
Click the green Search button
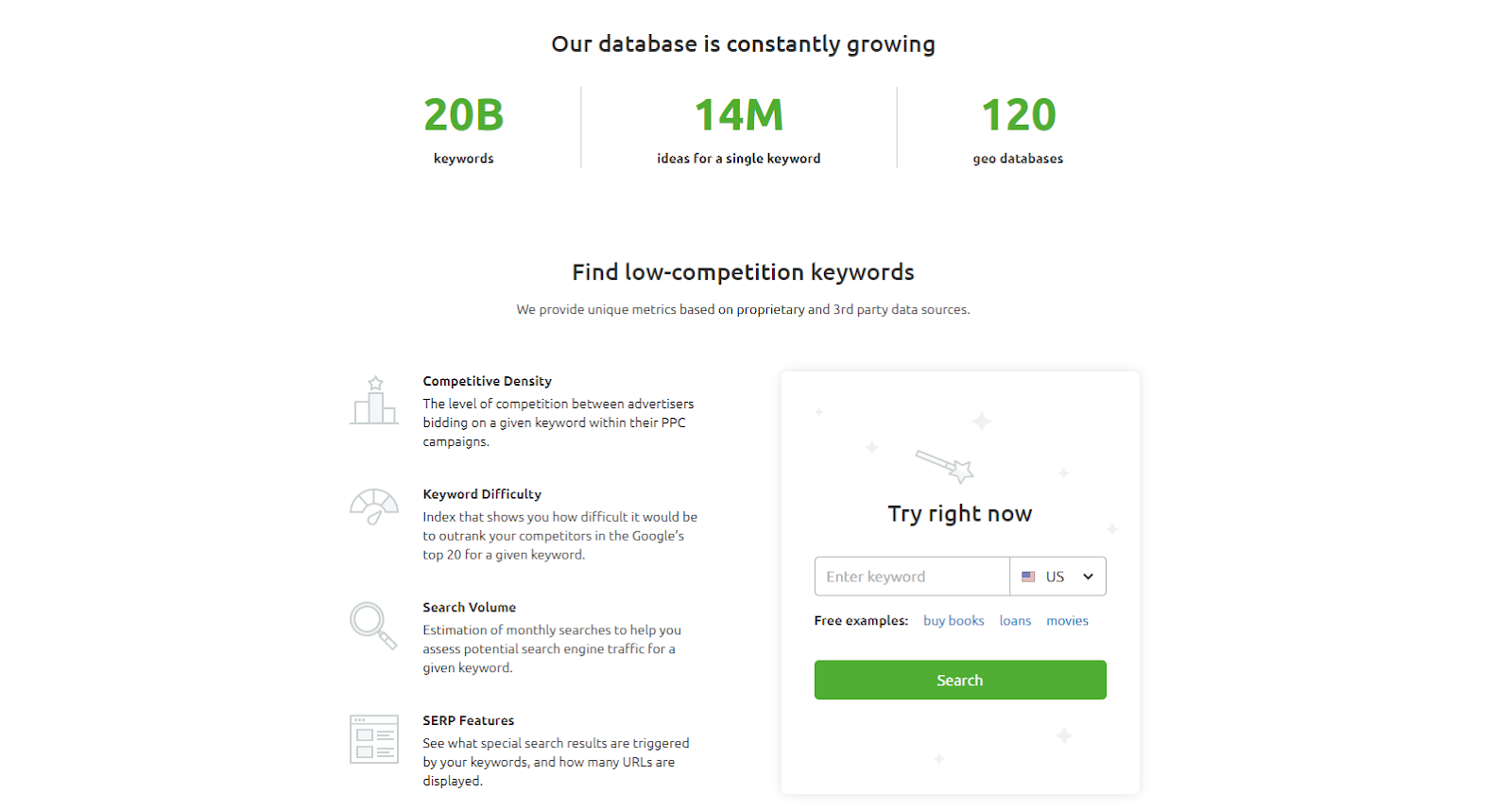(x=960, y=681)
